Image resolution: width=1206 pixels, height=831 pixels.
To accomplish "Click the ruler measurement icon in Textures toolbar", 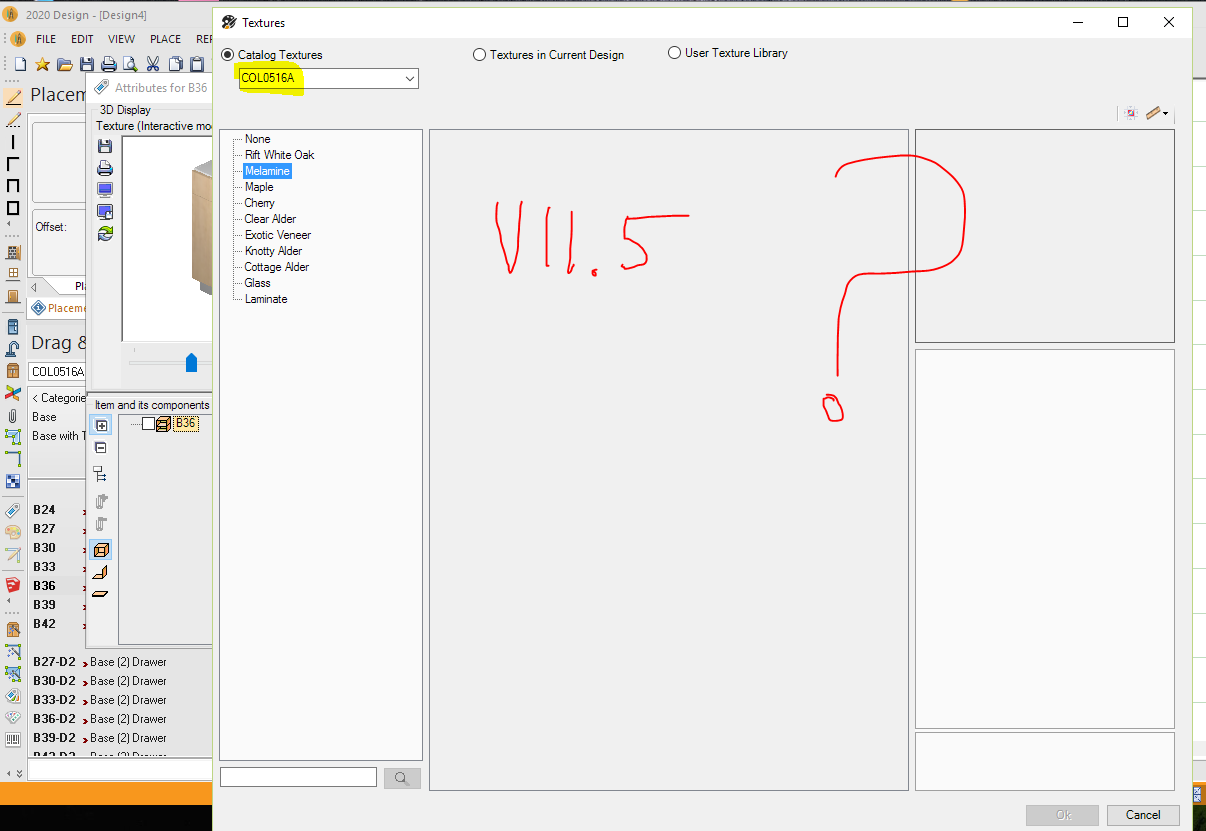I will 1154,113.
